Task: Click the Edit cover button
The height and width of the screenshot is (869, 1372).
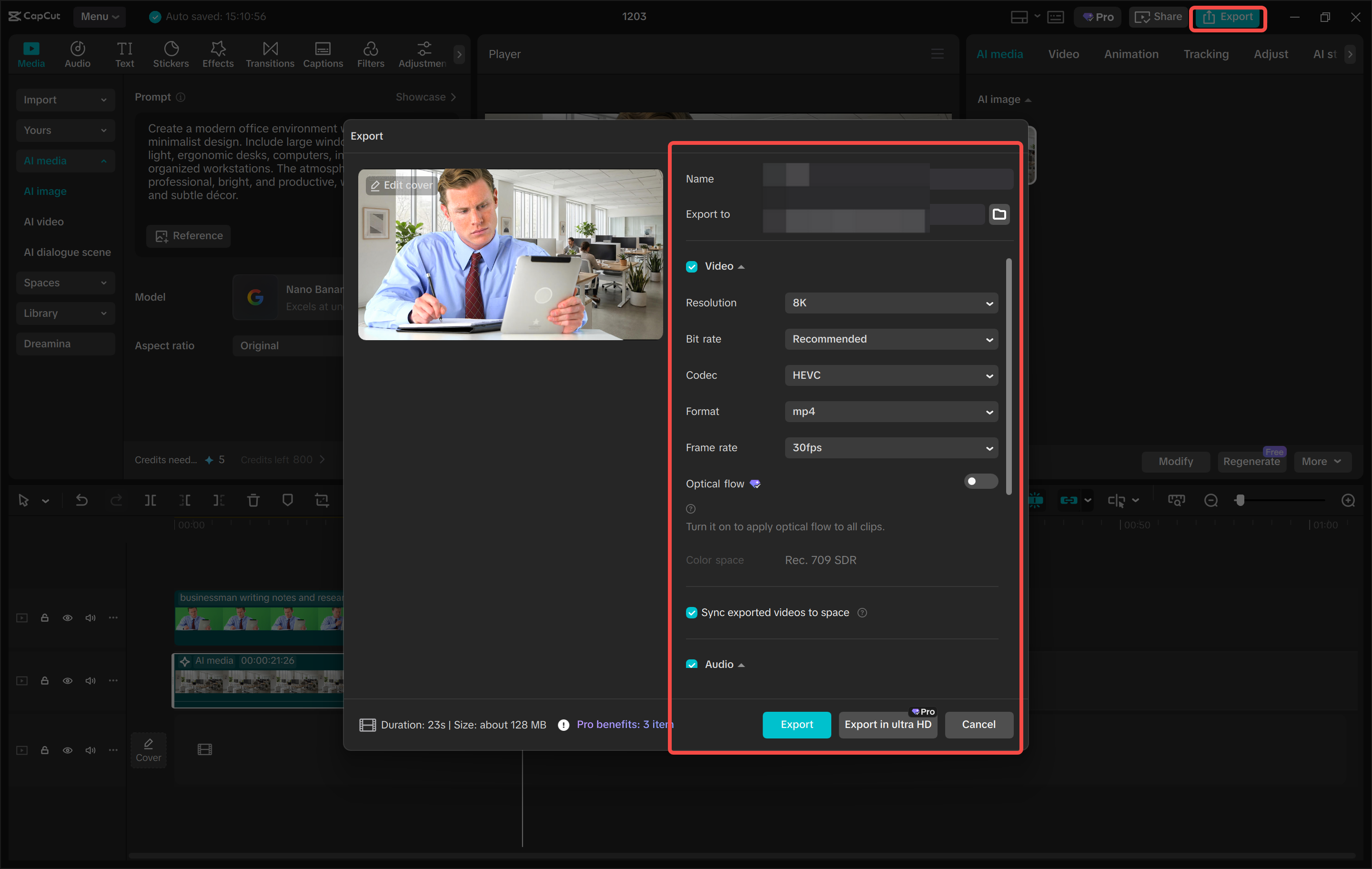Action: click(401, 185)
